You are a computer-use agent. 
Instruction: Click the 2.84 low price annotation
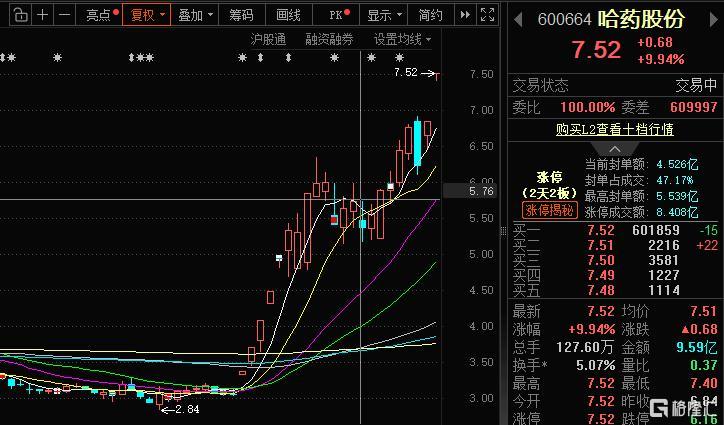tap(181, 409)
